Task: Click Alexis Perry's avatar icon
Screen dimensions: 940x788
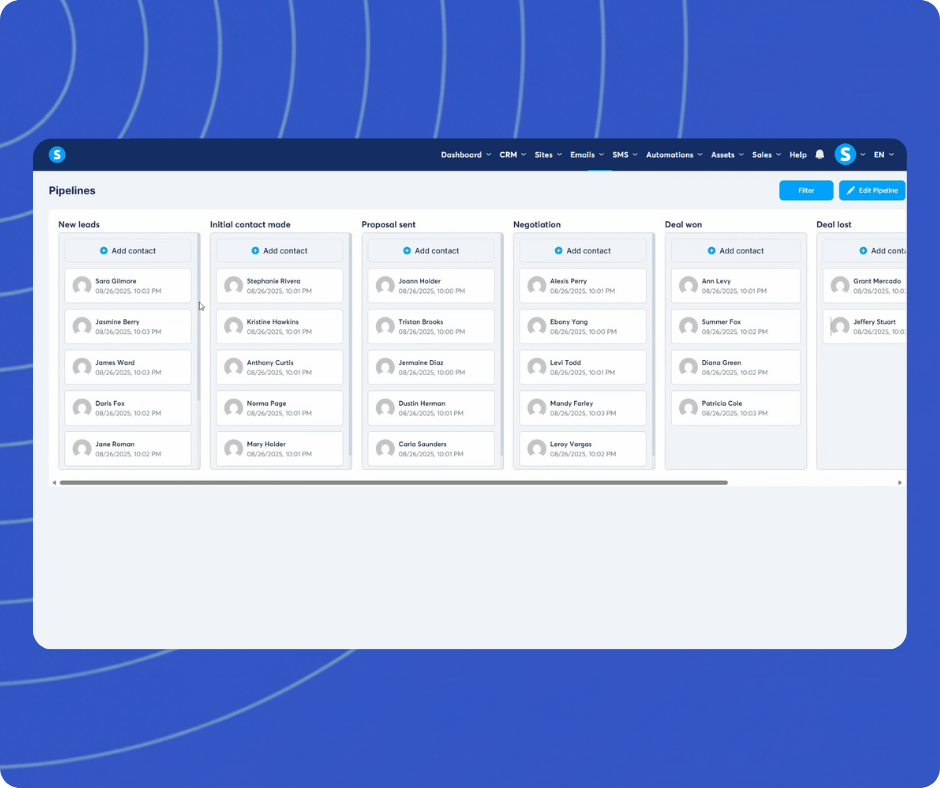Action: coord(537,285)
